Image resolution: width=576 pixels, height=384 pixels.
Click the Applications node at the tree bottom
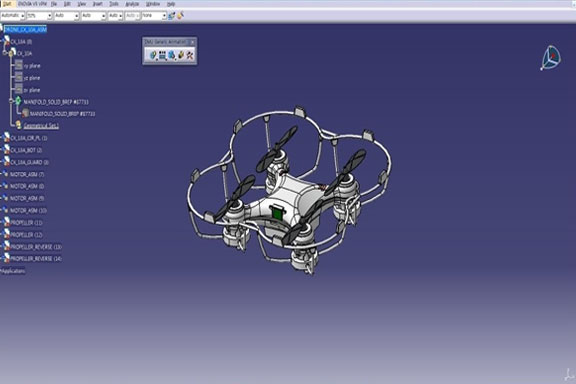13,271
